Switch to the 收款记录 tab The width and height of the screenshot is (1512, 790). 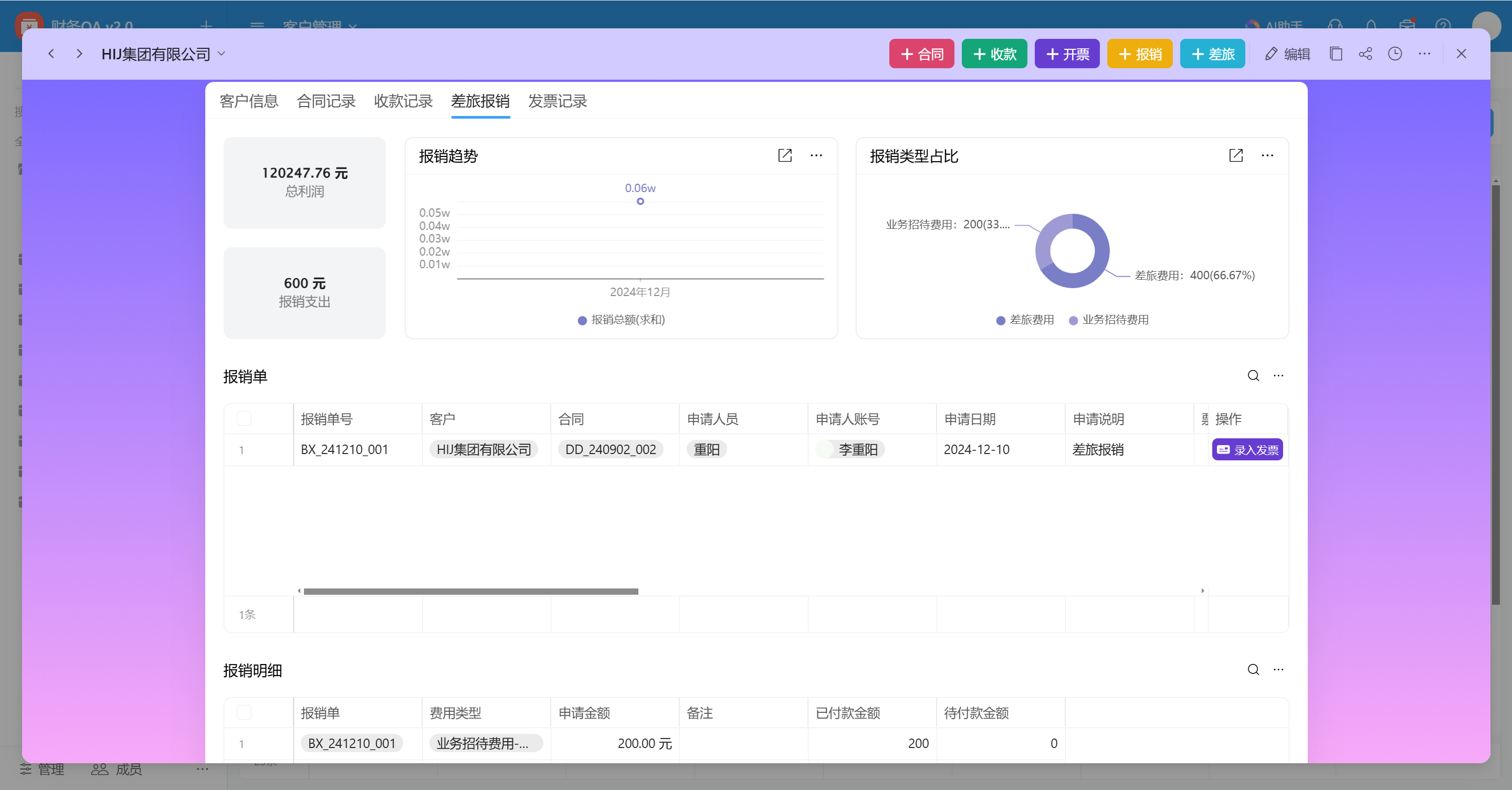point(403,101)
